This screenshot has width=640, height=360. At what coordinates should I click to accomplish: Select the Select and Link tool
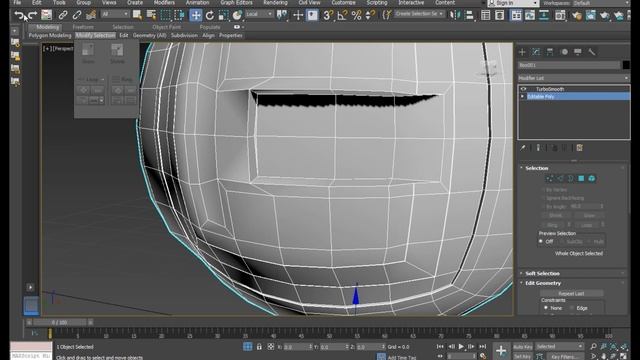click(62, 16)
